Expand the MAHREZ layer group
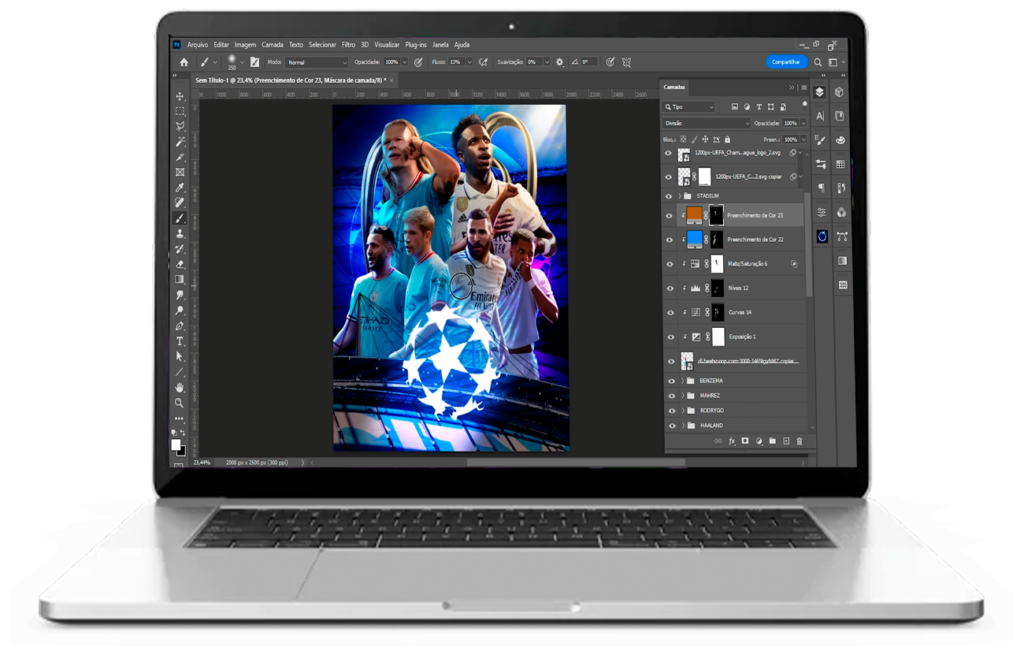The image size is (1024, 655). (x=682, y=396)
